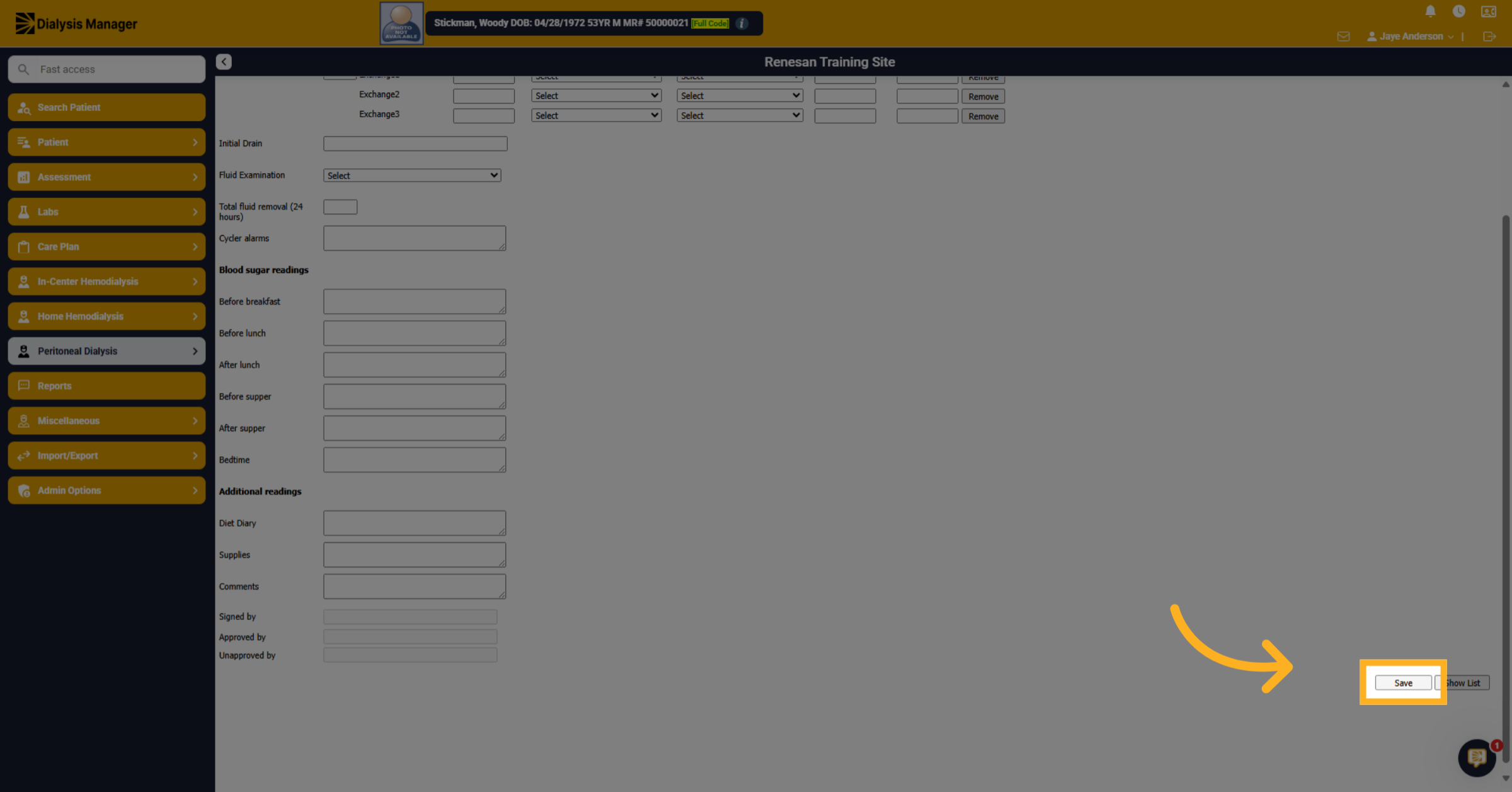The width and height of the screenshot is (1512, 792).
Task: Click the logout icon
Action: (x=1489, y=37)
